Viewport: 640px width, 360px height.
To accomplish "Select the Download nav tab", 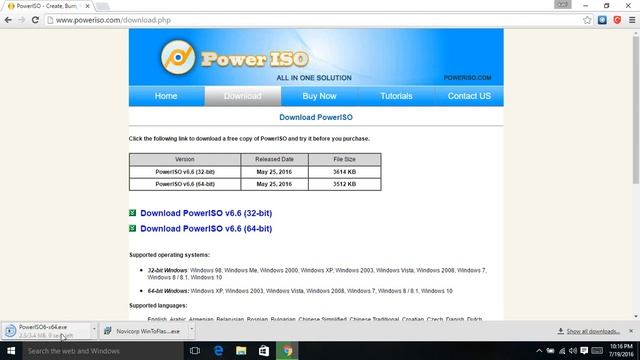I will click(242, 96).
